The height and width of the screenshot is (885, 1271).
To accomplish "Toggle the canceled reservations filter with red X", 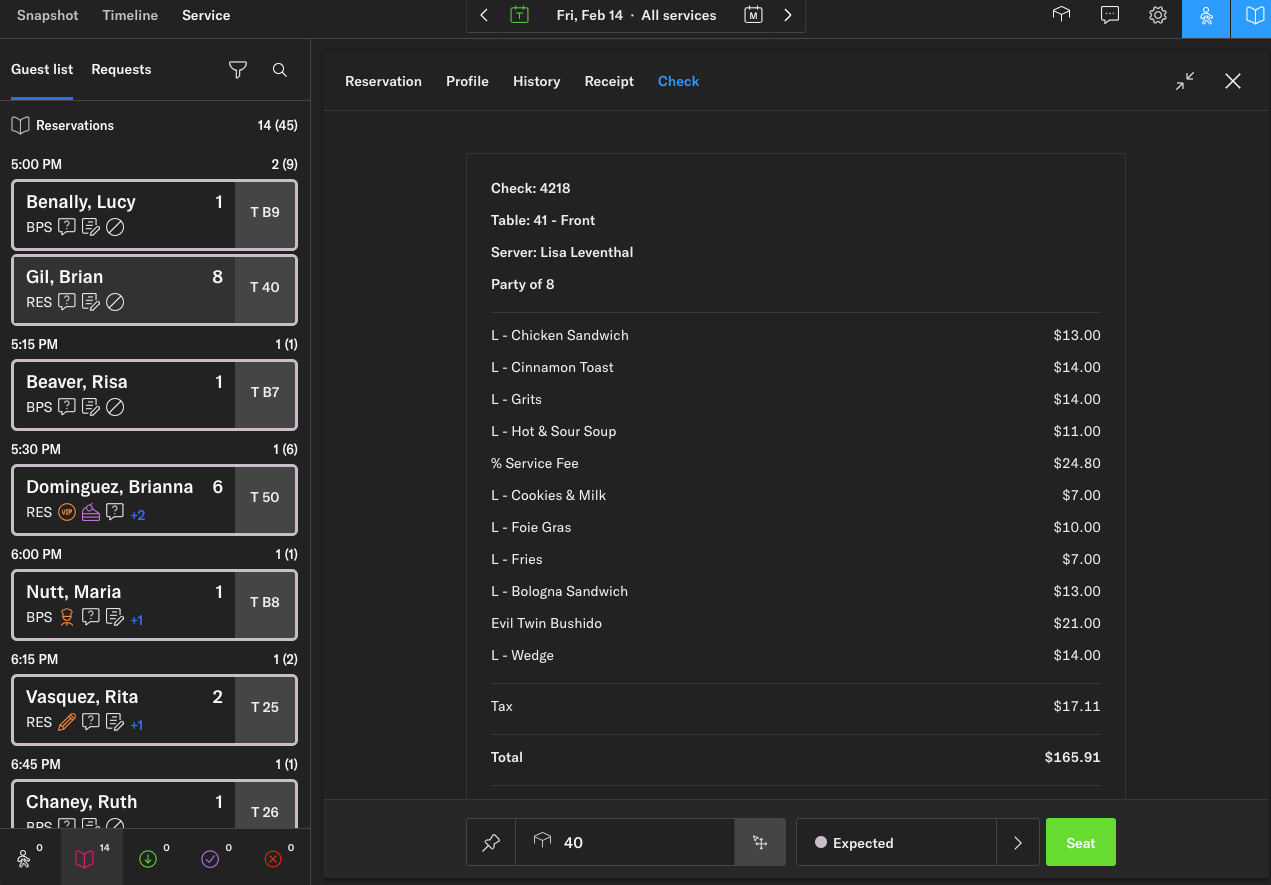I will click(272, 859).
